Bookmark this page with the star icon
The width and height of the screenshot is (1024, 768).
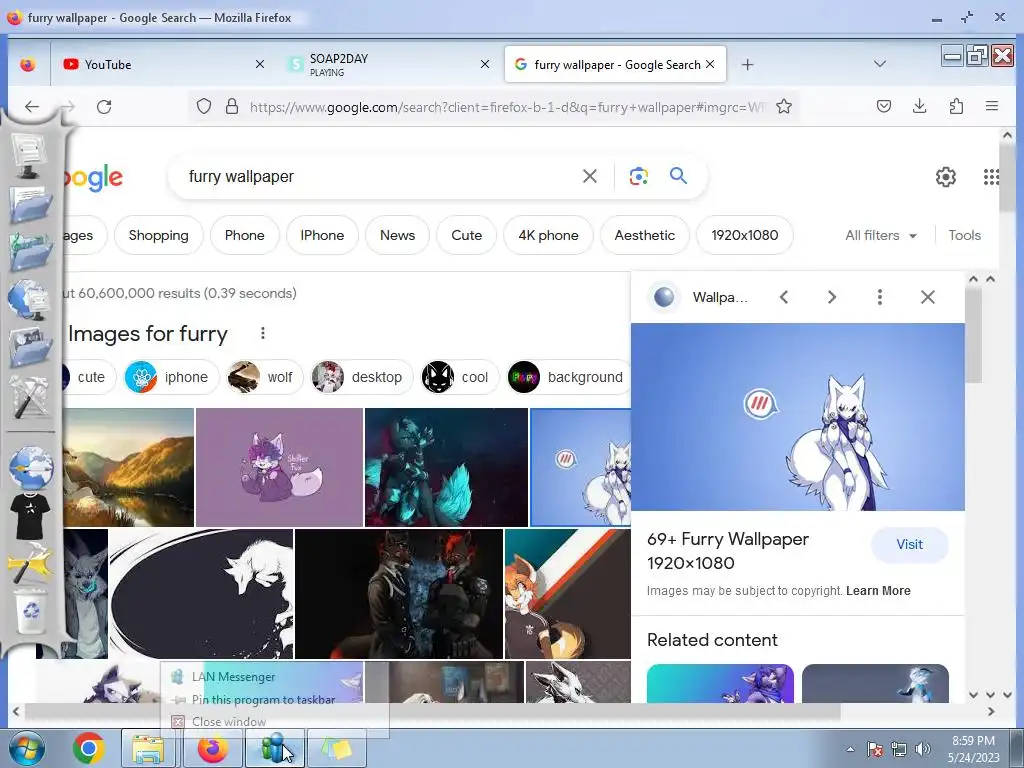(784, 106)
